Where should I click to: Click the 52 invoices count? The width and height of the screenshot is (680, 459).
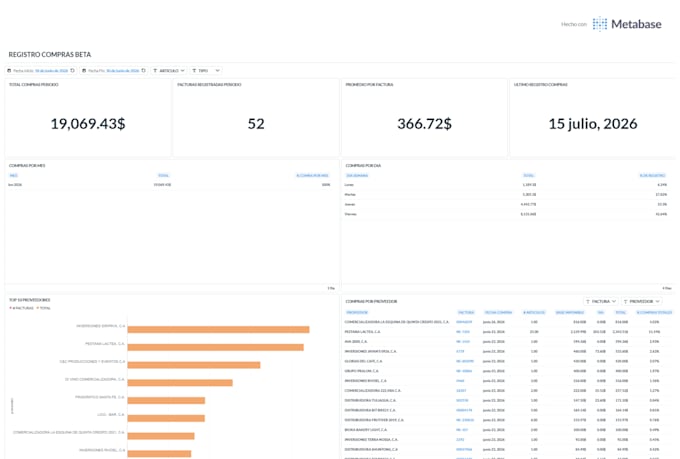click(256, 124)
